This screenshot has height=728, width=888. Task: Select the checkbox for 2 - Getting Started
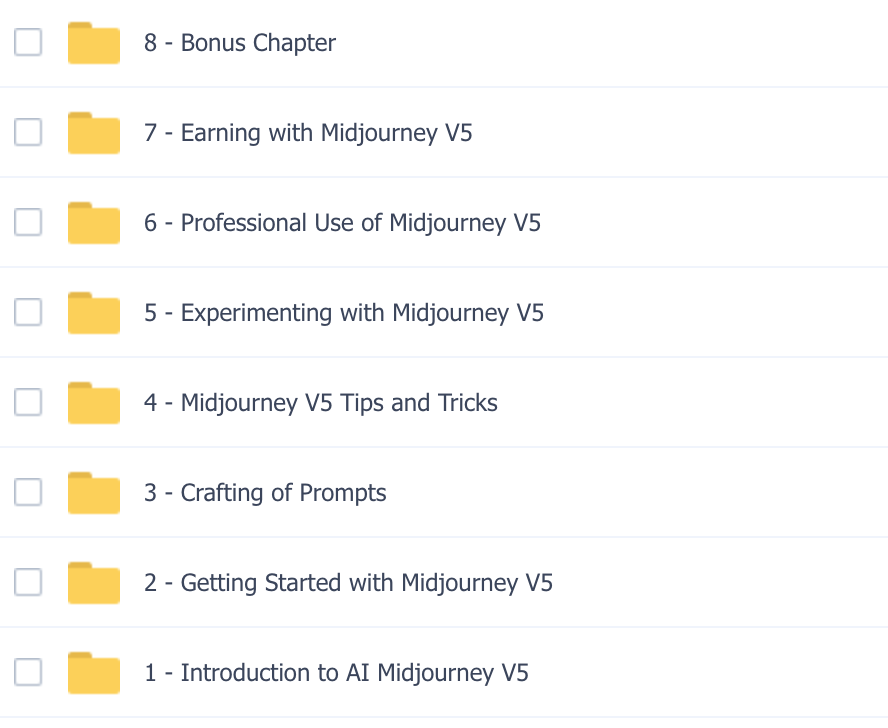point(28,582)
